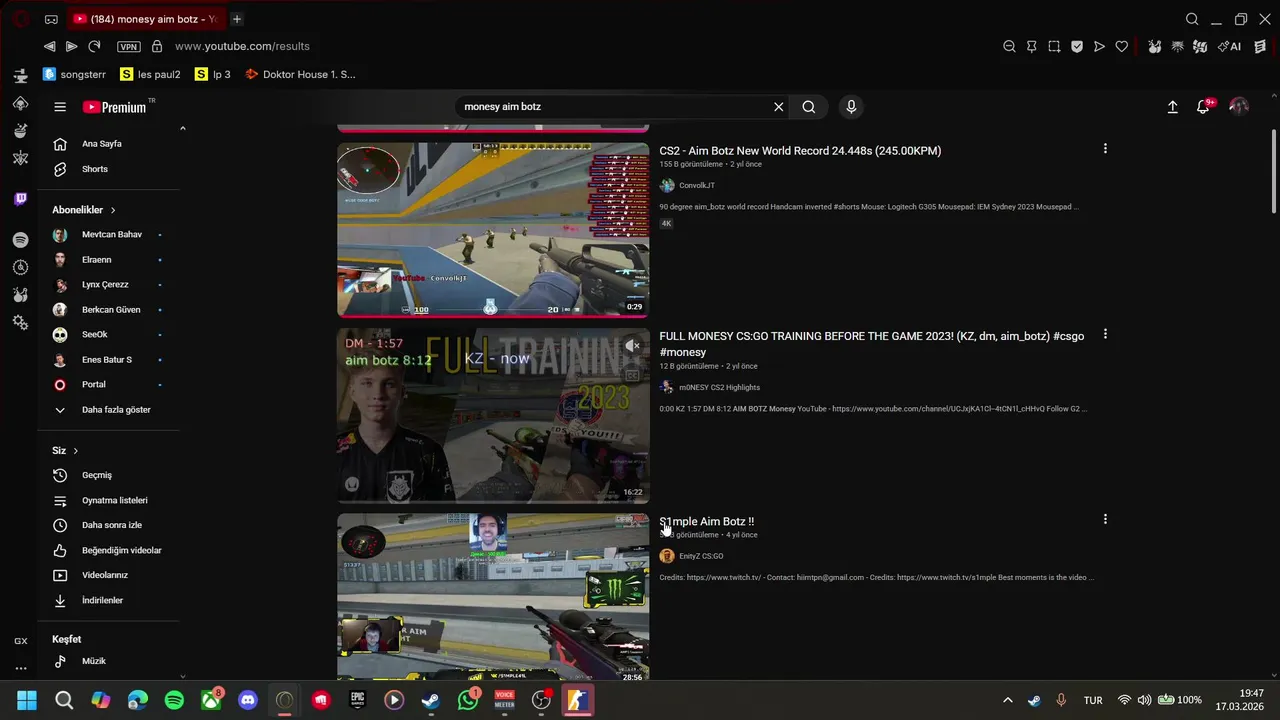Open options menu for CS2 Aim Botz video

1105,149
